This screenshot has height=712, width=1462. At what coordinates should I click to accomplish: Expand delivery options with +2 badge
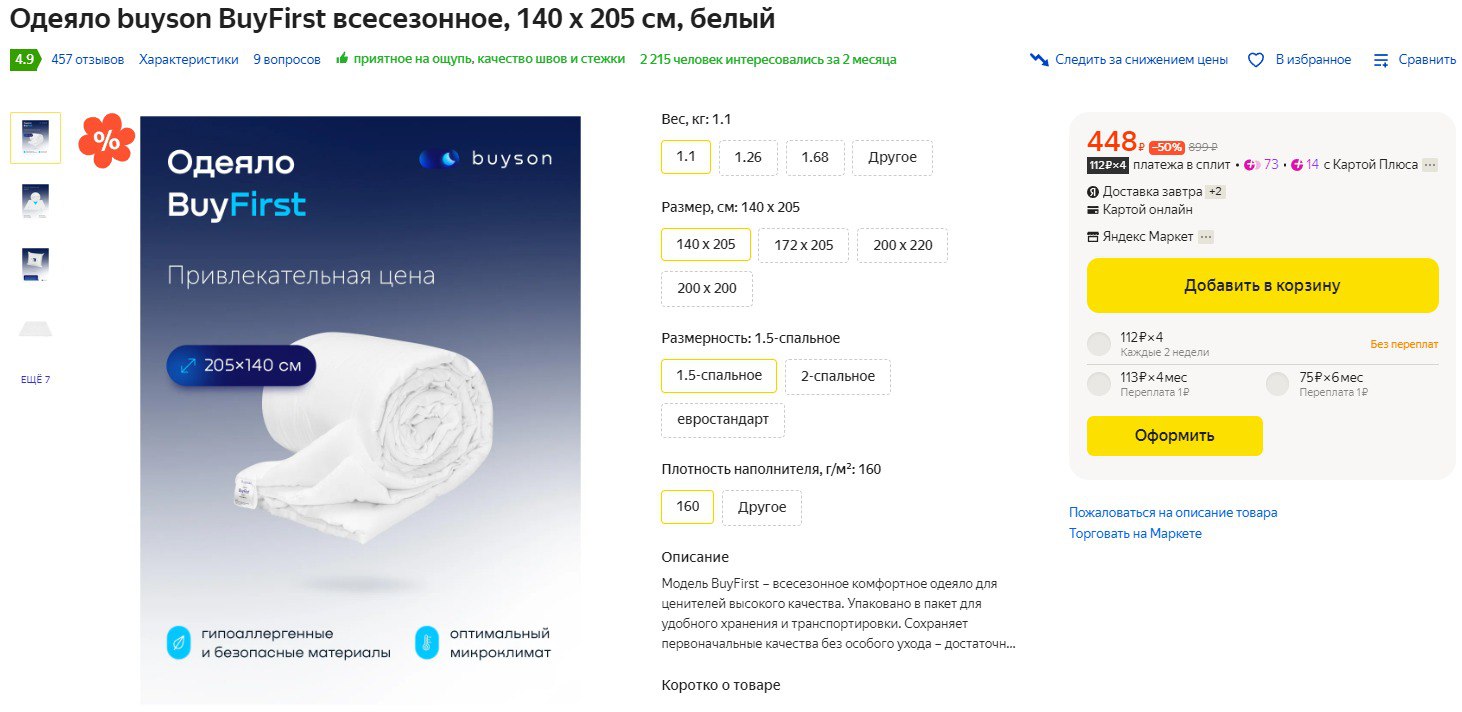(1215, 191)
